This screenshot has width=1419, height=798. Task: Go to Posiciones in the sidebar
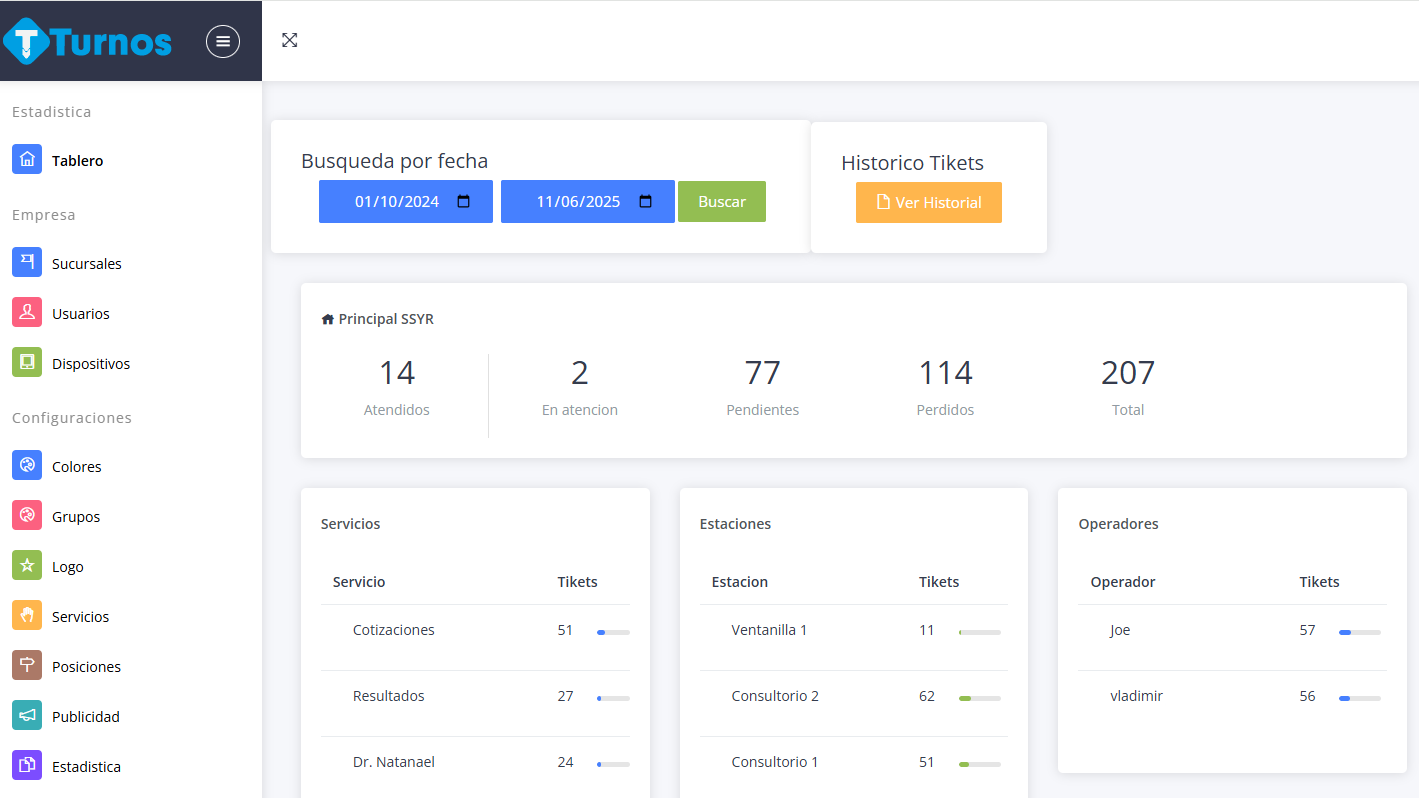[86, 667]
